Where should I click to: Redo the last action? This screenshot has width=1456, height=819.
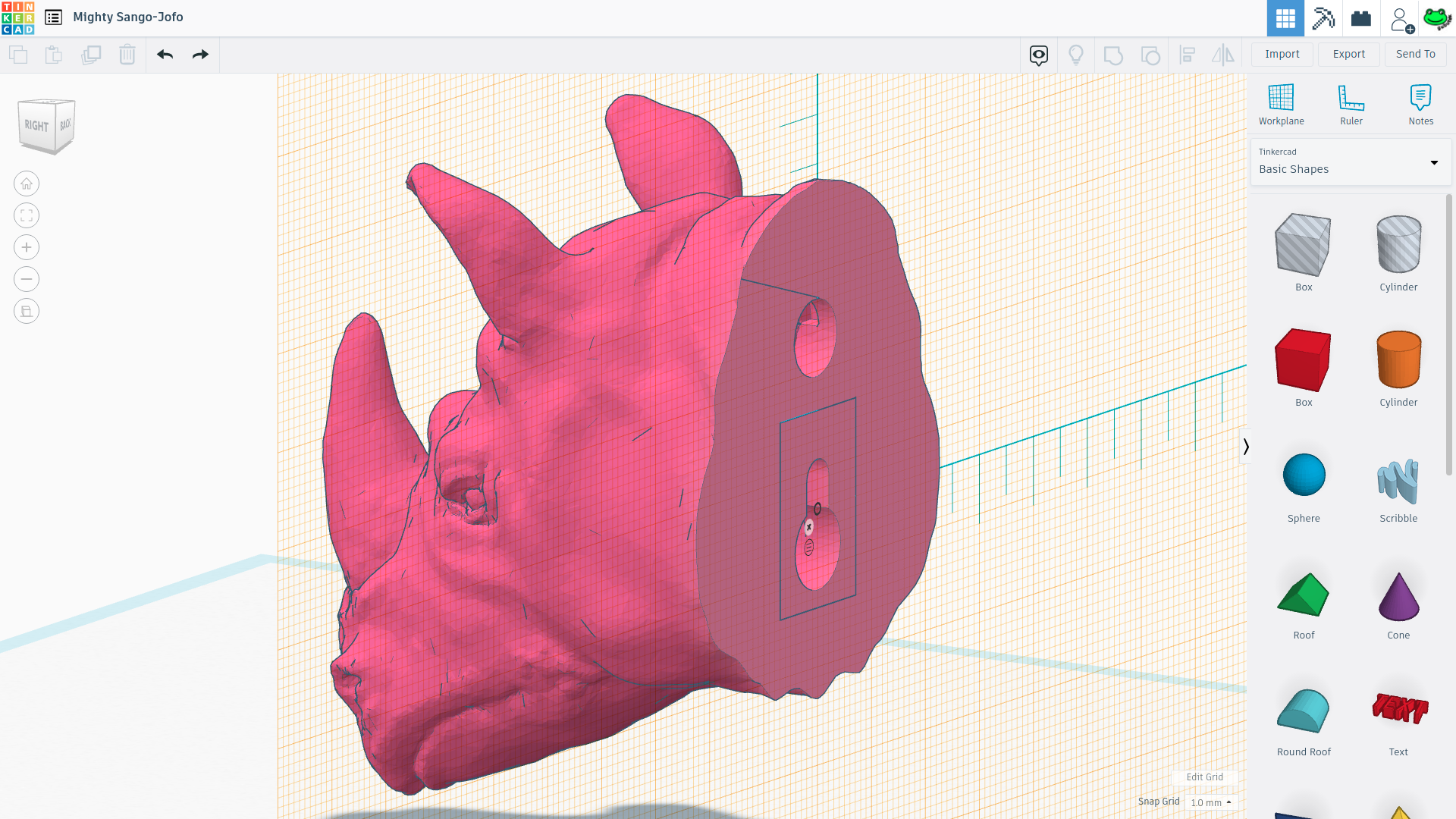coord(200,55)
